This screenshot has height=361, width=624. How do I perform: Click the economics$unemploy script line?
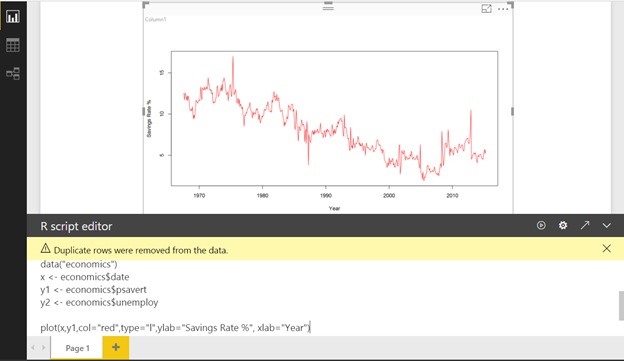point(99,302)
